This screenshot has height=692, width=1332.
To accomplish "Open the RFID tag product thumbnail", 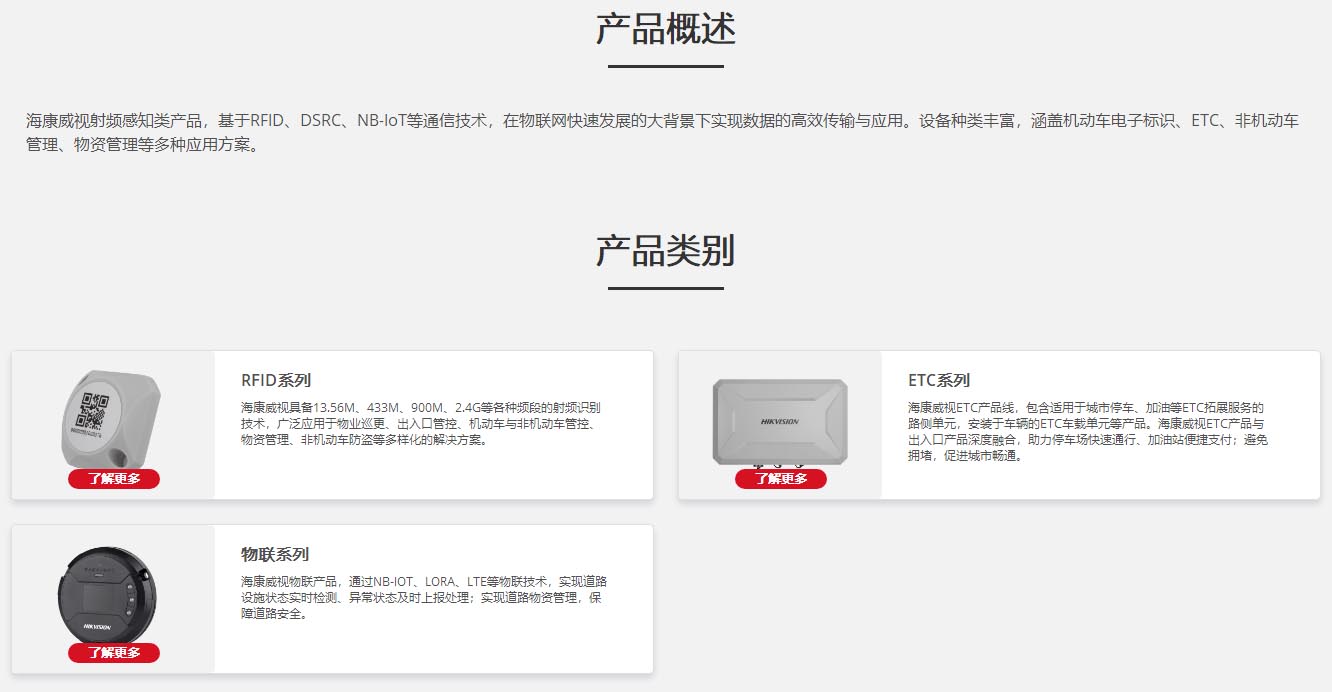I will (111, 418).
